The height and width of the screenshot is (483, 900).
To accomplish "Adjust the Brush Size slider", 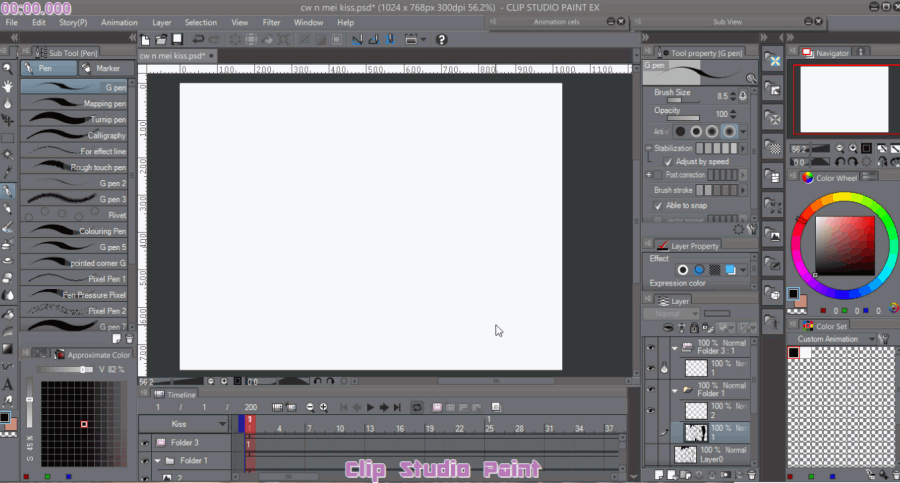I will 682,101.
